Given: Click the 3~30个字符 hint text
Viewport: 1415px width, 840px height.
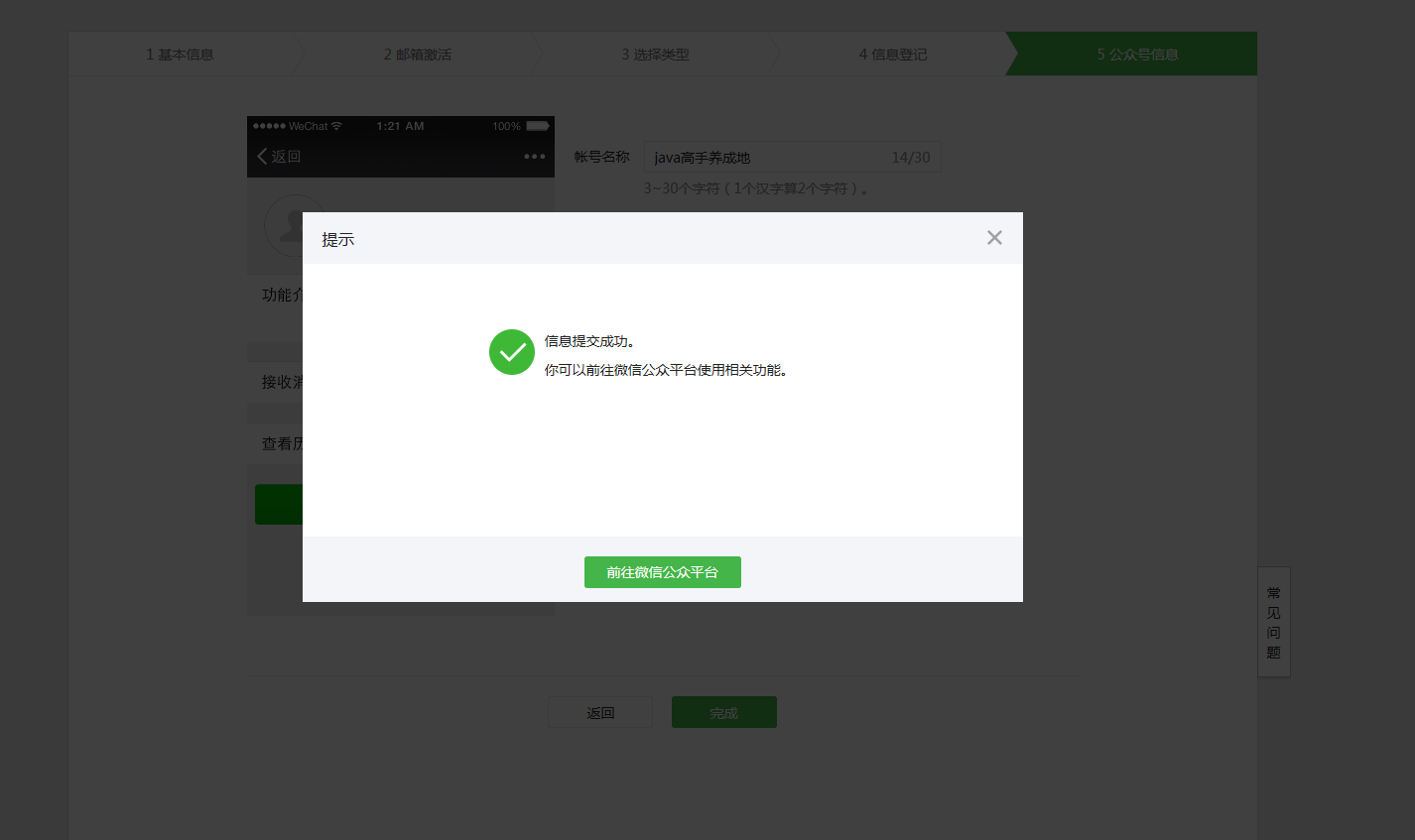Looking at the screenshot, I should pyautogui.click(x=756, y=188).
